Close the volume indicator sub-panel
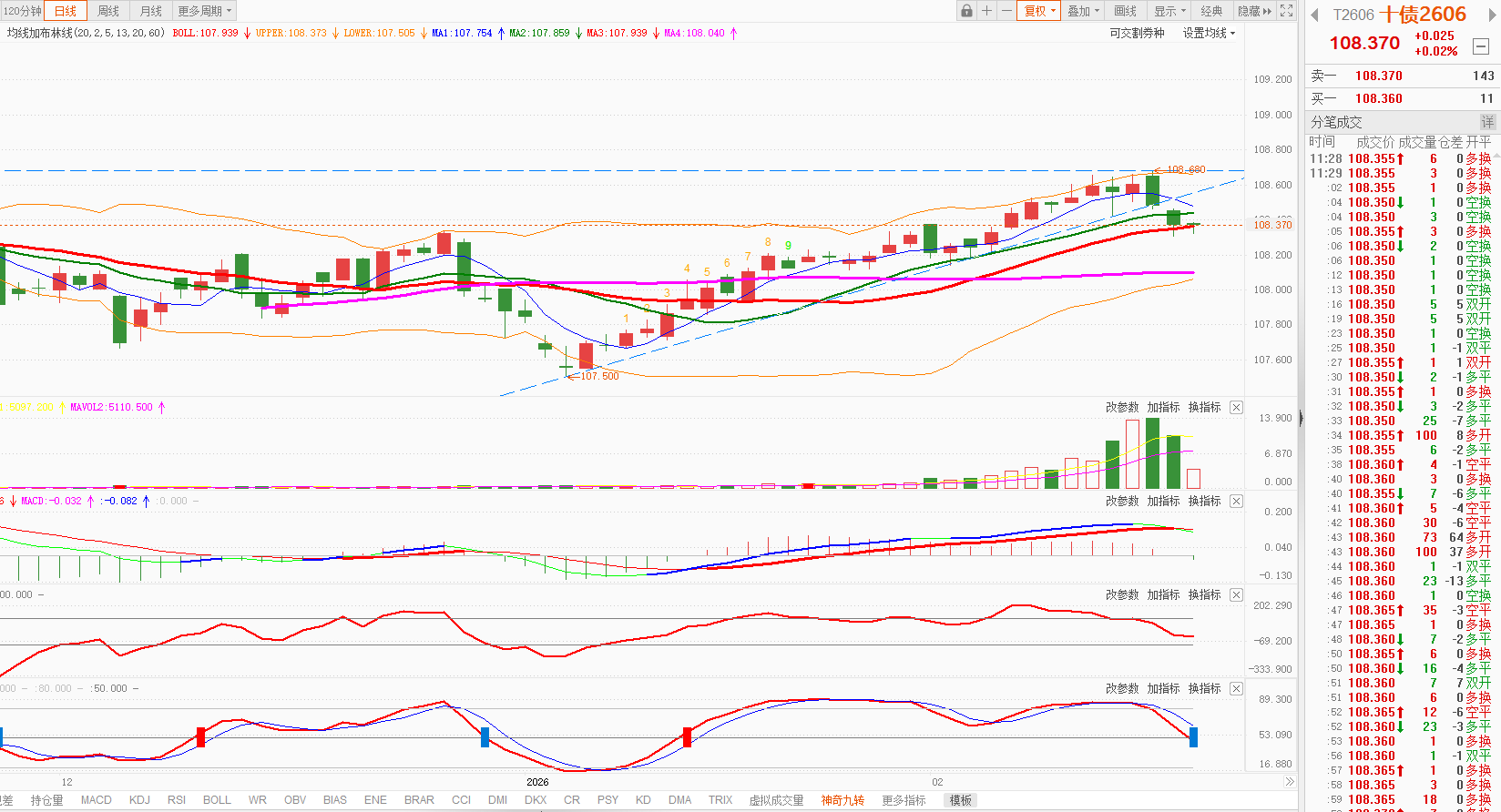This screenshot has height=812, width=1501. [x=1236, y=408]
